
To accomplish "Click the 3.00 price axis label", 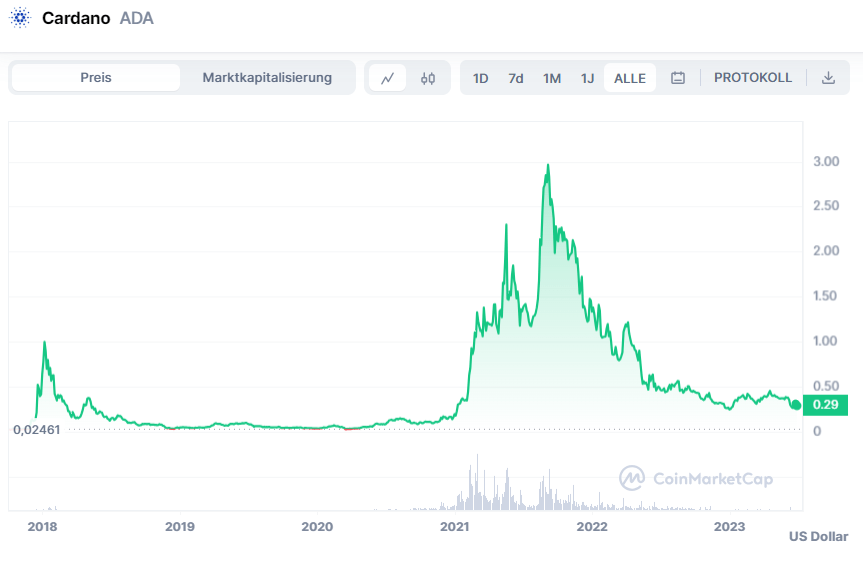I will 826,162.
